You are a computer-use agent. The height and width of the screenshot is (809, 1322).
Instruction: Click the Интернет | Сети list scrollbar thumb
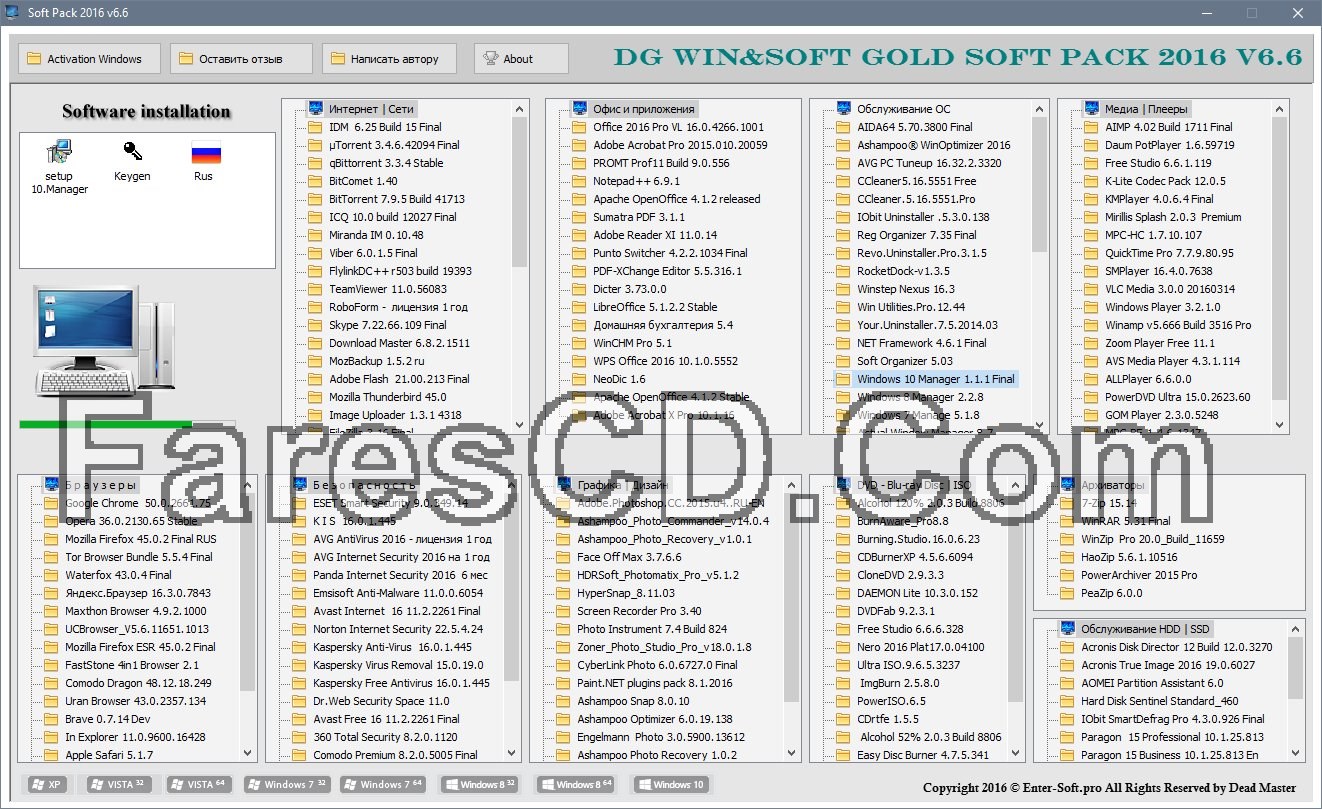tap(520, 191)
